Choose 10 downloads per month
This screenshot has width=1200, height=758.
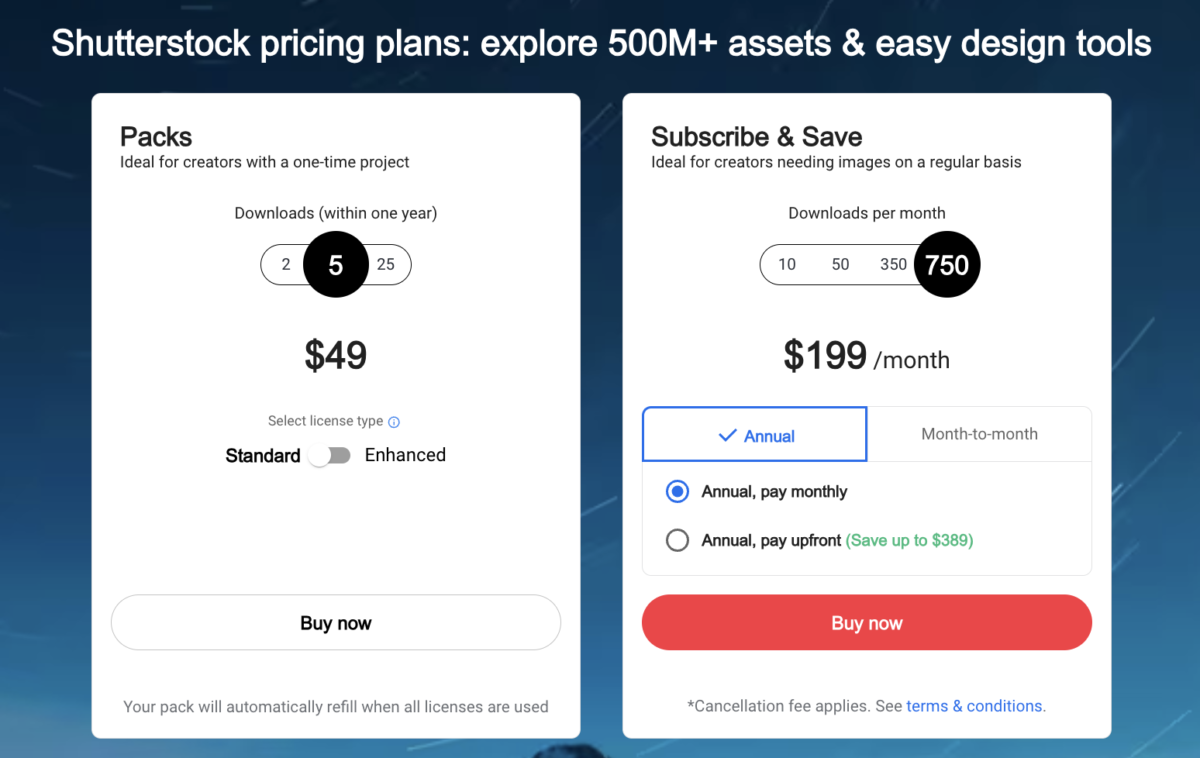coord(787,264)
